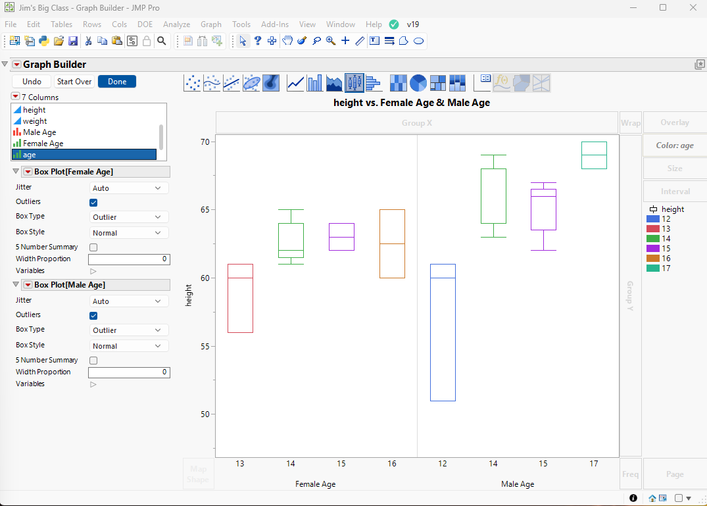This screenshot has width=707, height=506.
Task: Open the DOE menu
Action: (x=146, y=23)
